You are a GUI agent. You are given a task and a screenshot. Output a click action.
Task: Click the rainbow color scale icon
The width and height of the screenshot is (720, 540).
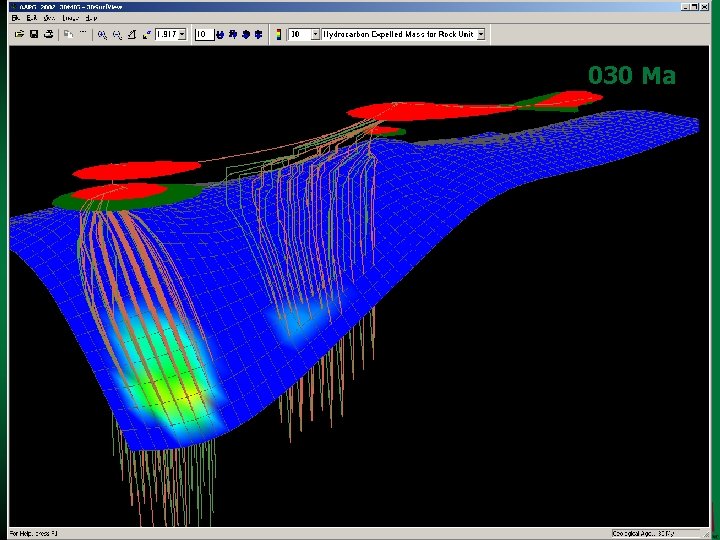[277, 34]
